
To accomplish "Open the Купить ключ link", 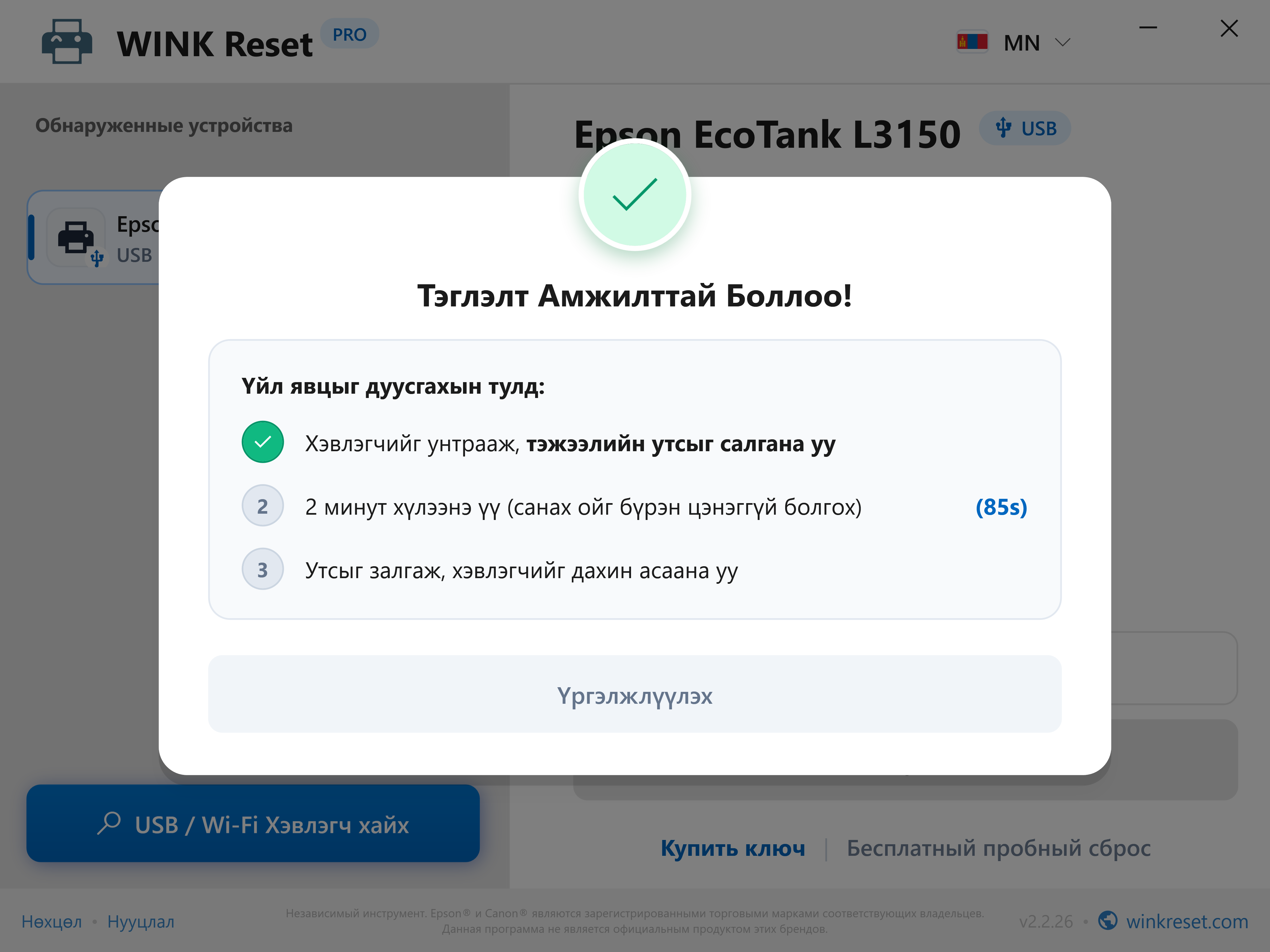I will pos(733,848).
